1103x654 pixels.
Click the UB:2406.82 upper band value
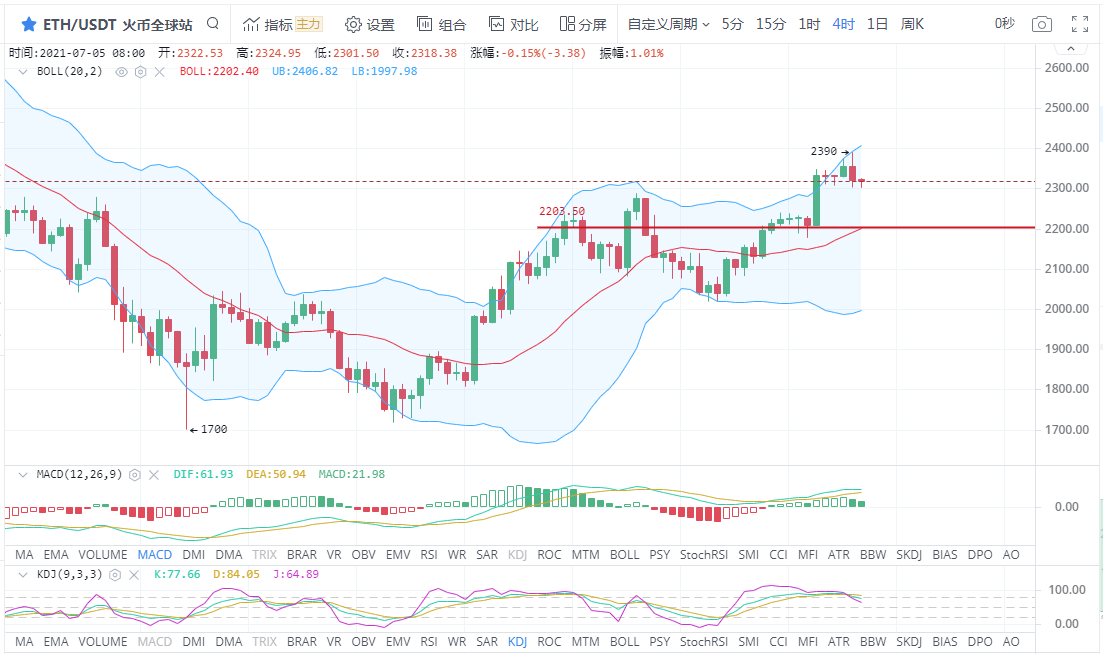pos(305,72)
